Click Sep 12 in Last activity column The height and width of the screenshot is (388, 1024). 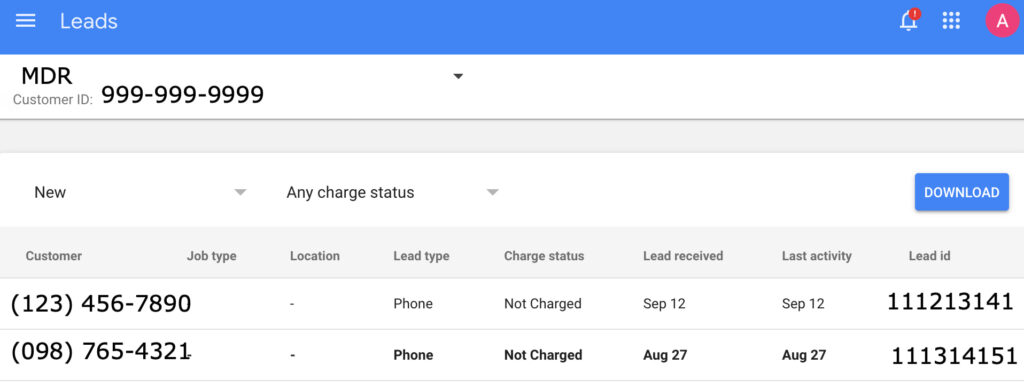(803, 304)
